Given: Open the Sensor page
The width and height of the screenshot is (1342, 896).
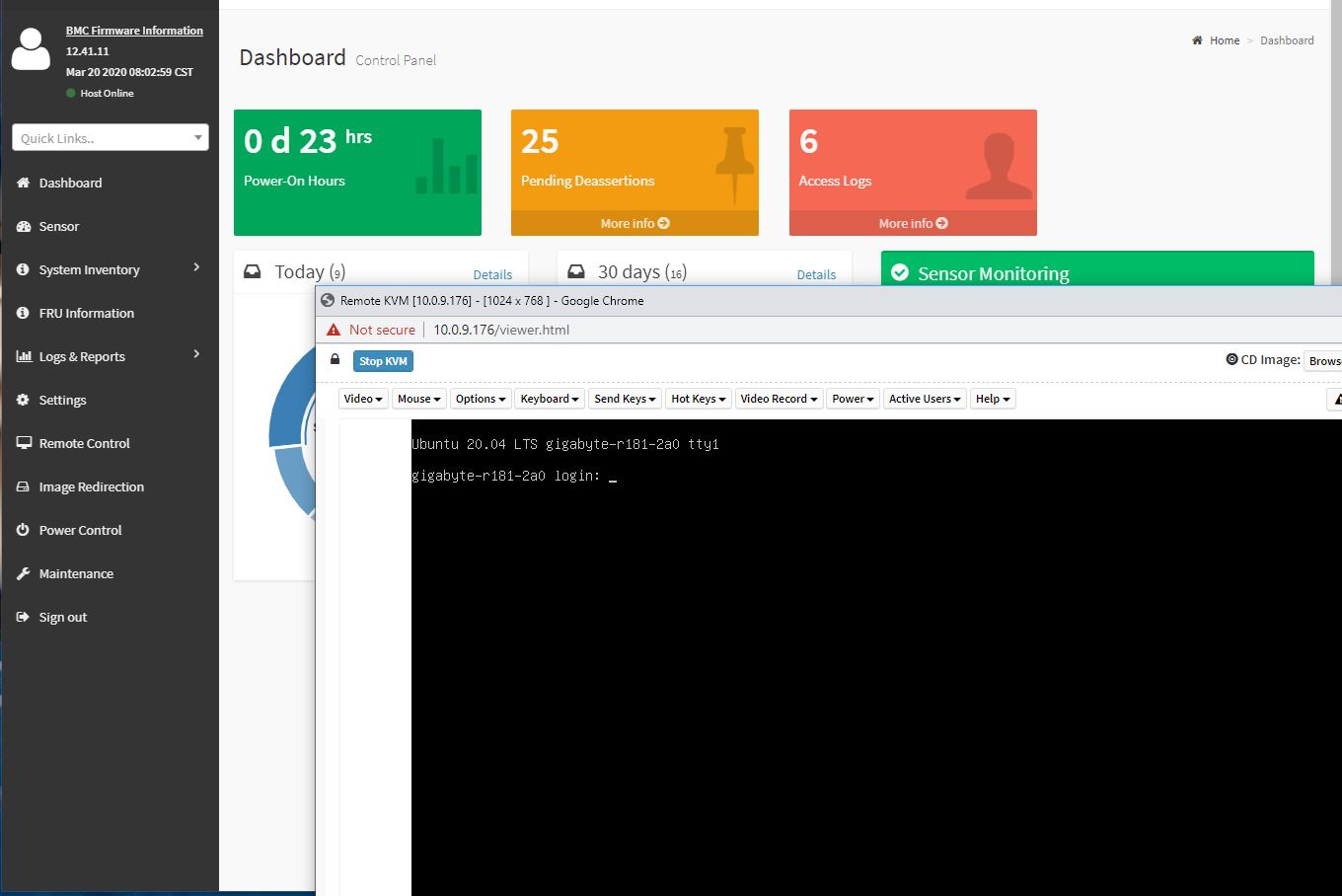Looking at the screenshot, I should (59, 226).
